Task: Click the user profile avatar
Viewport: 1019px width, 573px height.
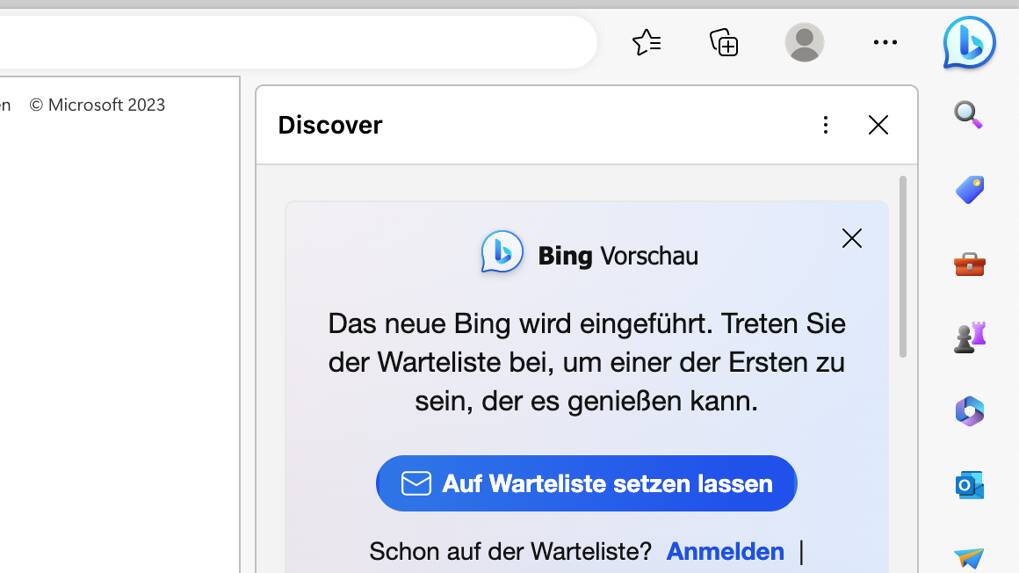Action: tap(804, 42)
